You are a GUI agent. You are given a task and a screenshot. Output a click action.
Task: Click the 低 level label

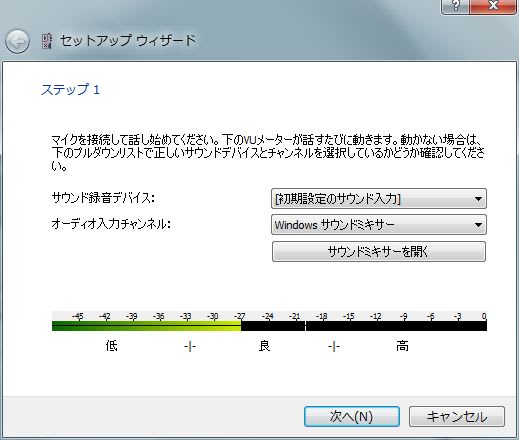pos(111,346)
